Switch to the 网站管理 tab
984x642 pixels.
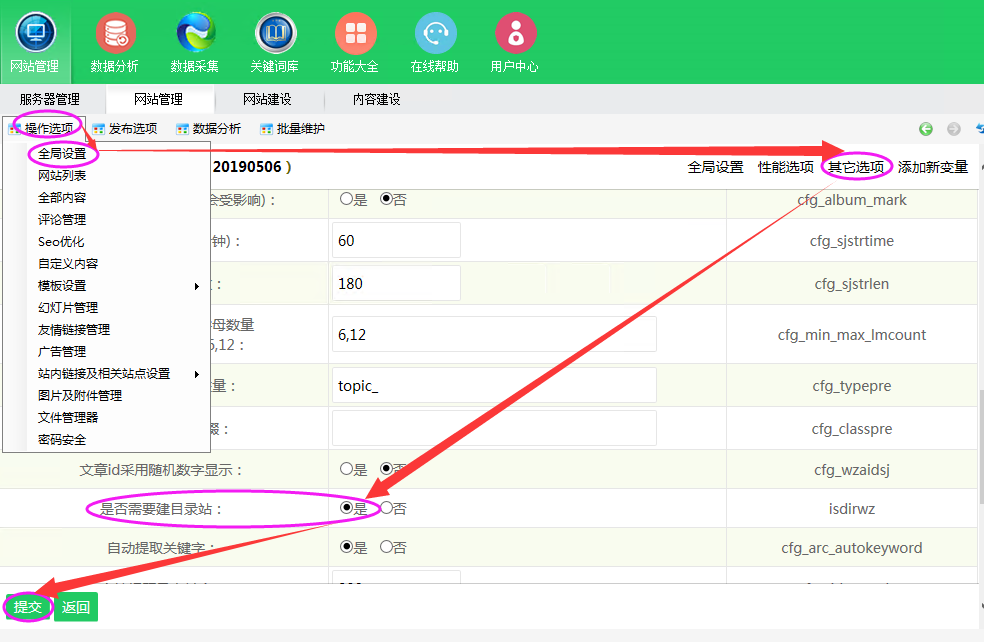(159, 99)
